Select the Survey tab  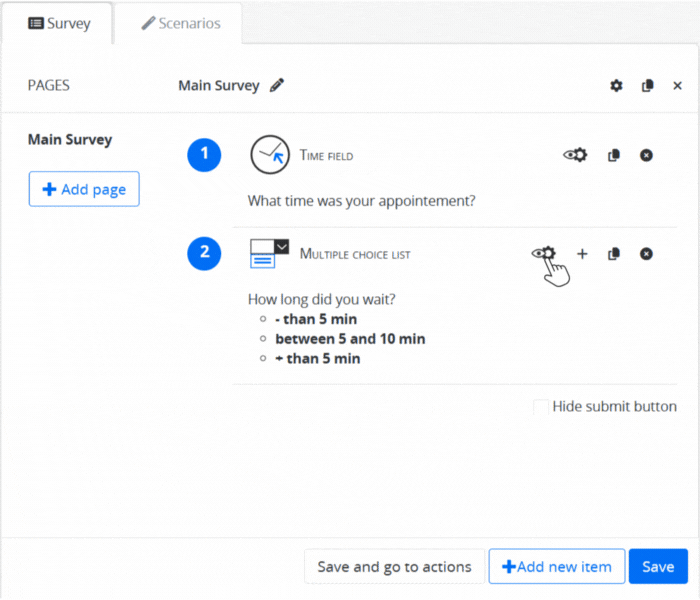[59, 23]
